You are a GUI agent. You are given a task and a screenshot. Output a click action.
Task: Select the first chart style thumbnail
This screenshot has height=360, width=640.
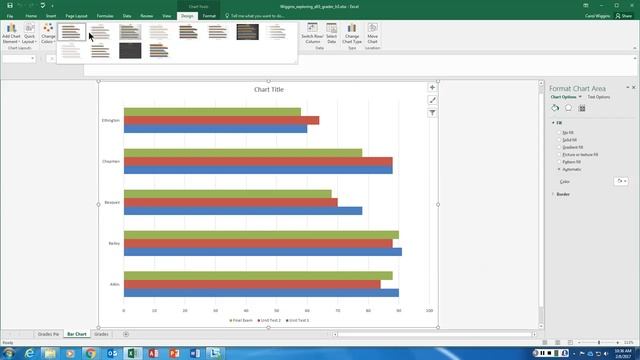tap(71, 32)
